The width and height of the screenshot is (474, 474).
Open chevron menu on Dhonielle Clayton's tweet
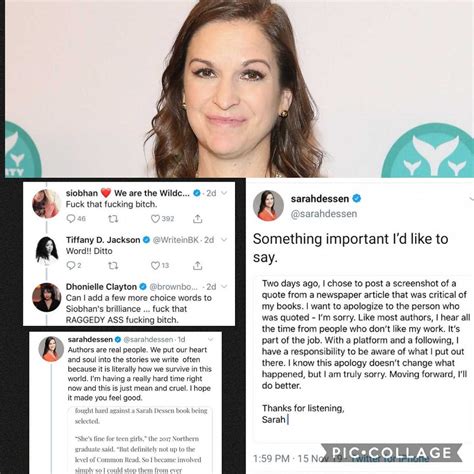[x=224, y=286]
